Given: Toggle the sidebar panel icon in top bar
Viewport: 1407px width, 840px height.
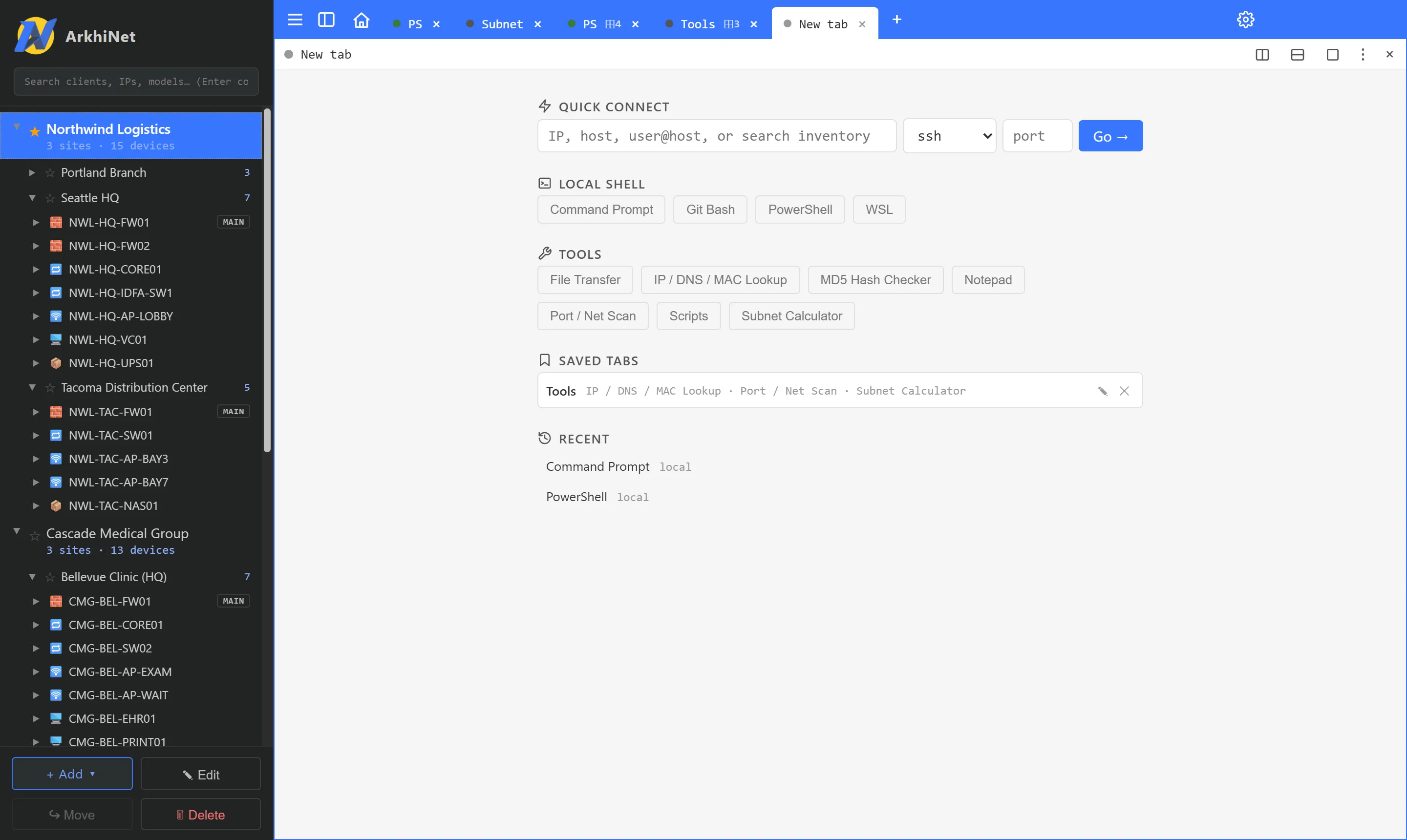Looking at the screenshot, I should coord(326,20).
